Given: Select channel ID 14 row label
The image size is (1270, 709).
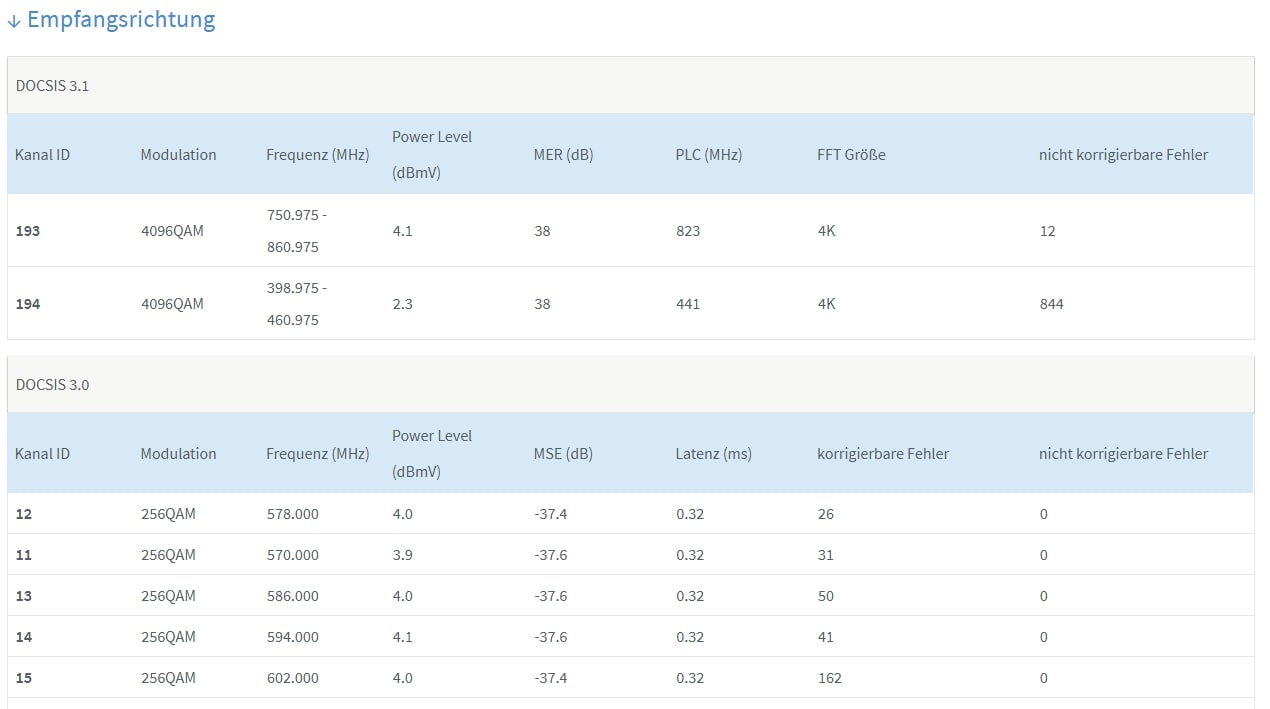Looking at the screenshot, I should click(x=24, y=637).
